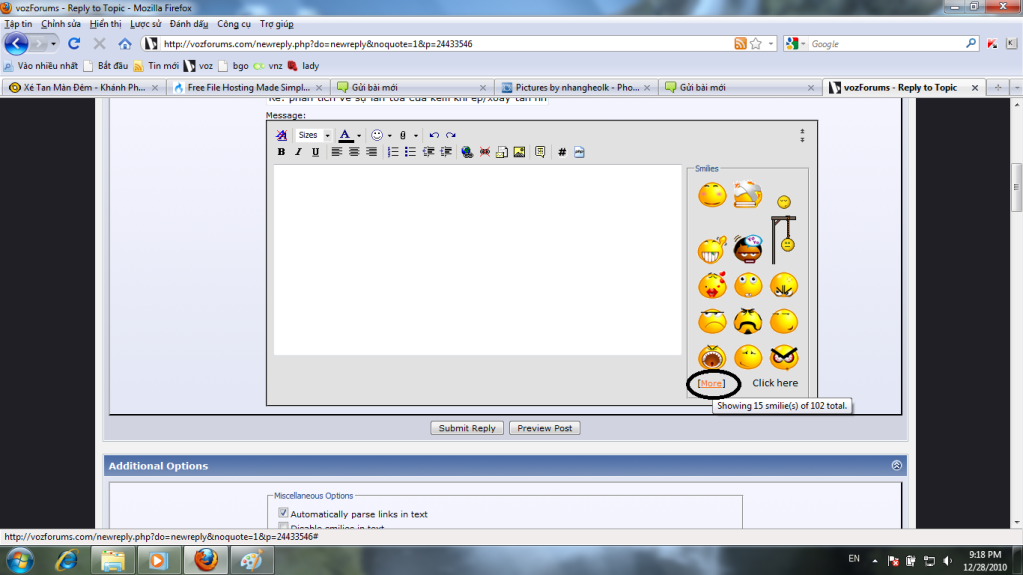Insert the big grin thumbs-up smiley
The height and width of the screenshot is (575, 1023).
click(712, 249)
